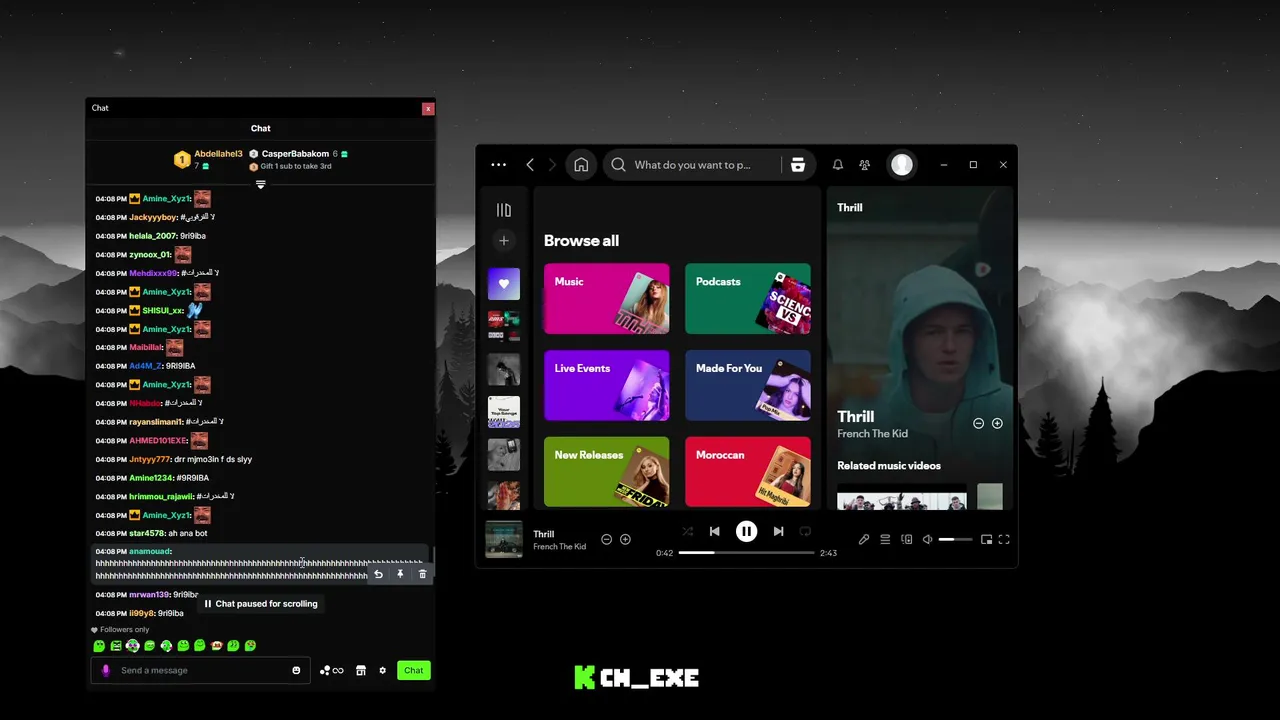Add track to playlist in player bar
The width and height of the screenshot is (1280, 720).
coord(625,540)
